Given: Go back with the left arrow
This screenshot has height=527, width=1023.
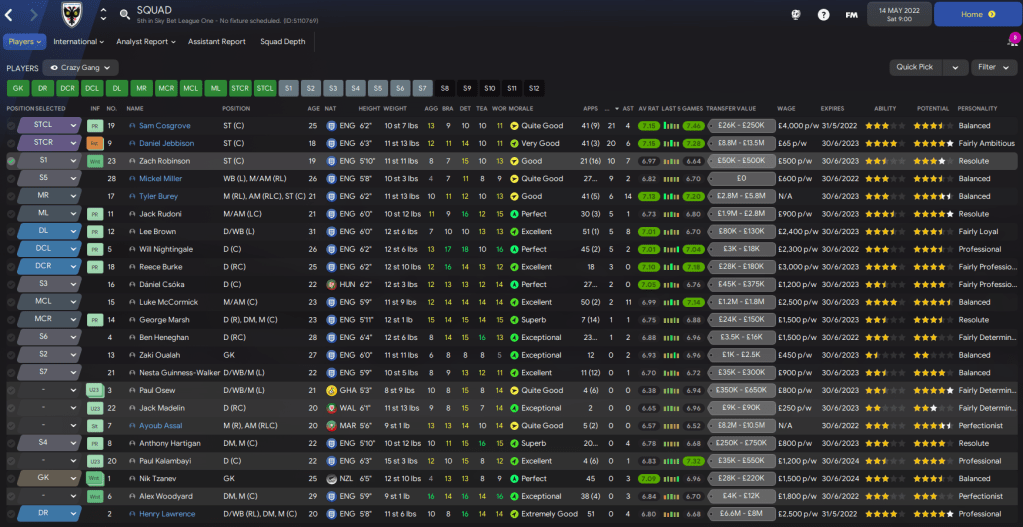Looking at the screenshot, I should point(13,14).
